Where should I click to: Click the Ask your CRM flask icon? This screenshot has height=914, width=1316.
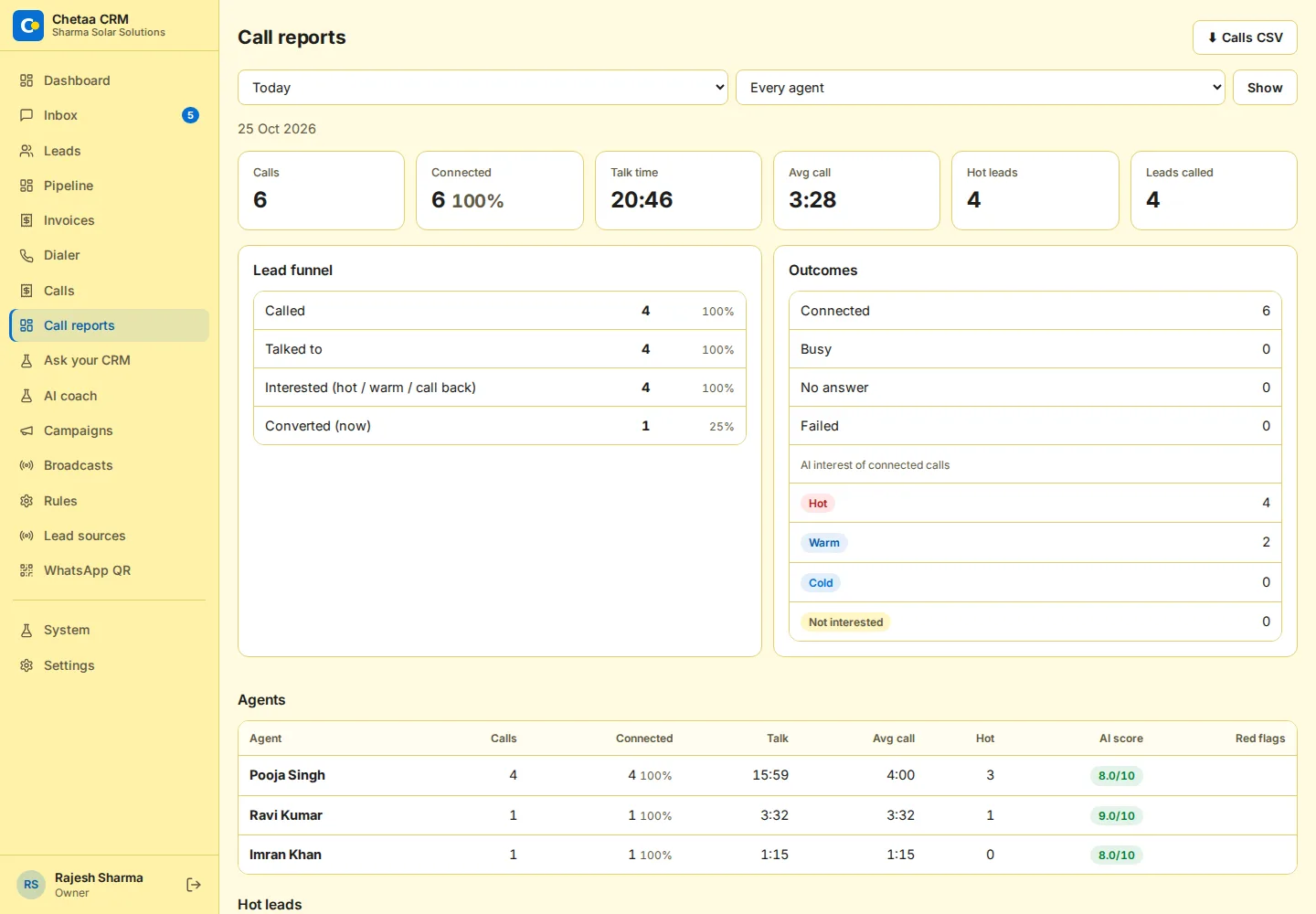coord(27,360)
